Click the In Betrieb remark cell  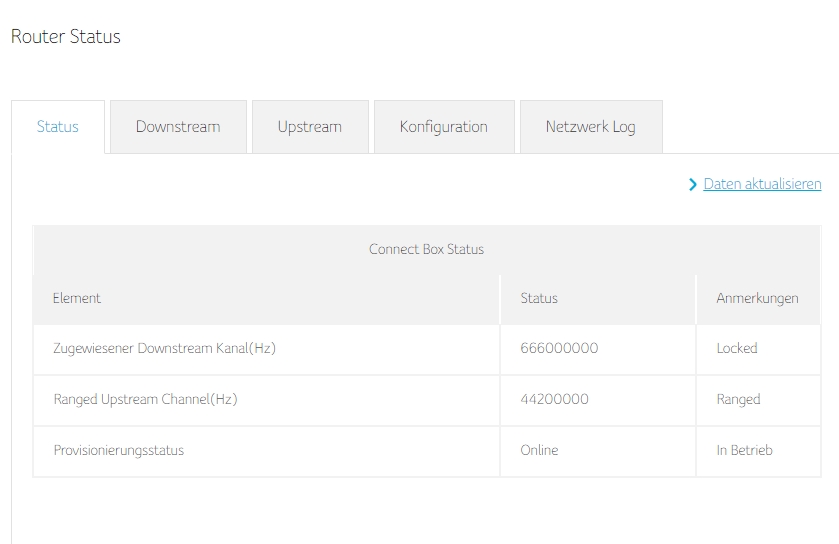[744, 450]
